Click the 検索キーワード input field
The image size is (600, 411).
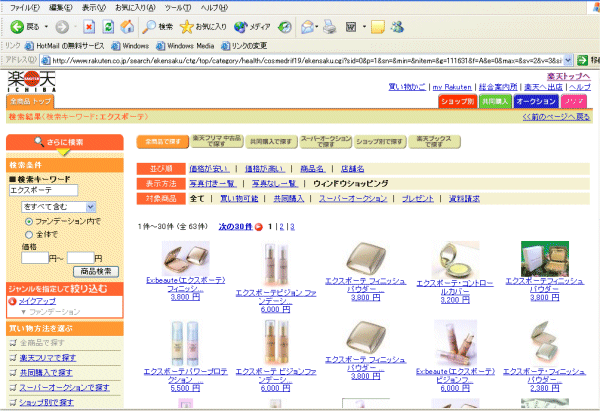(43, 190)
